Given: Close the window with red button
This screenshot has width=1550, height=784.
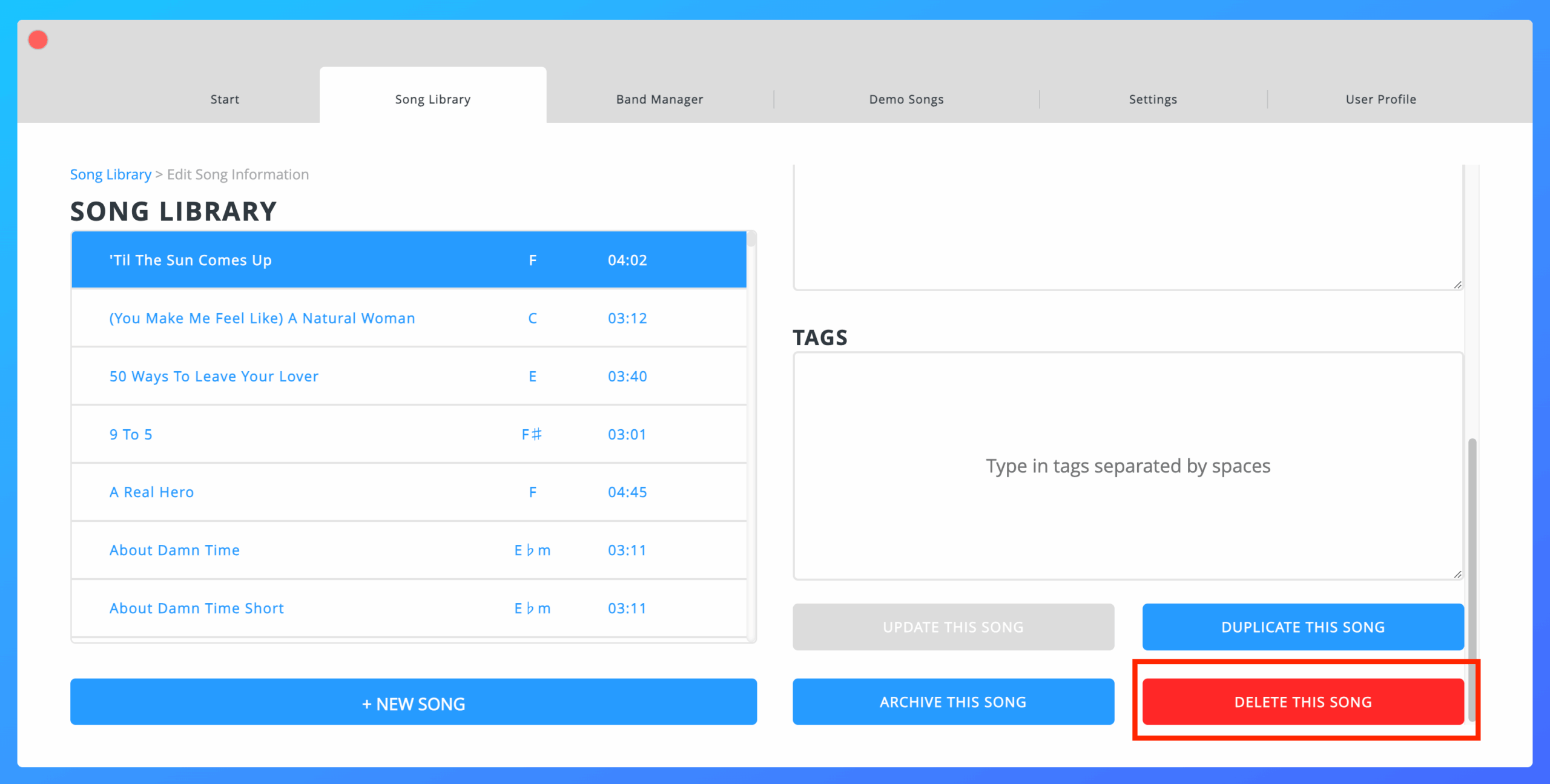Looking at the screenshot, I should tap(38, 40).
